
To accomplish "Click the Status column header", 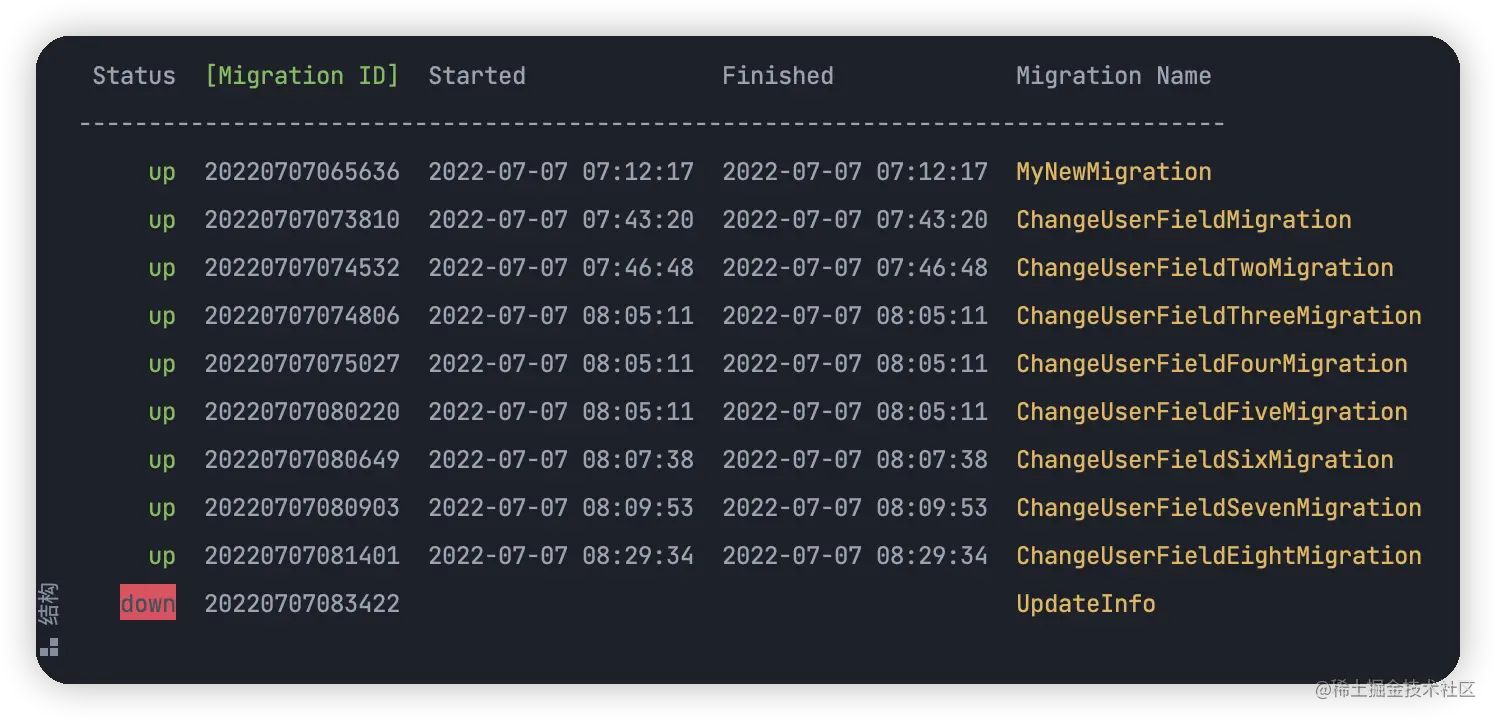I will click(x=134, y=76).
